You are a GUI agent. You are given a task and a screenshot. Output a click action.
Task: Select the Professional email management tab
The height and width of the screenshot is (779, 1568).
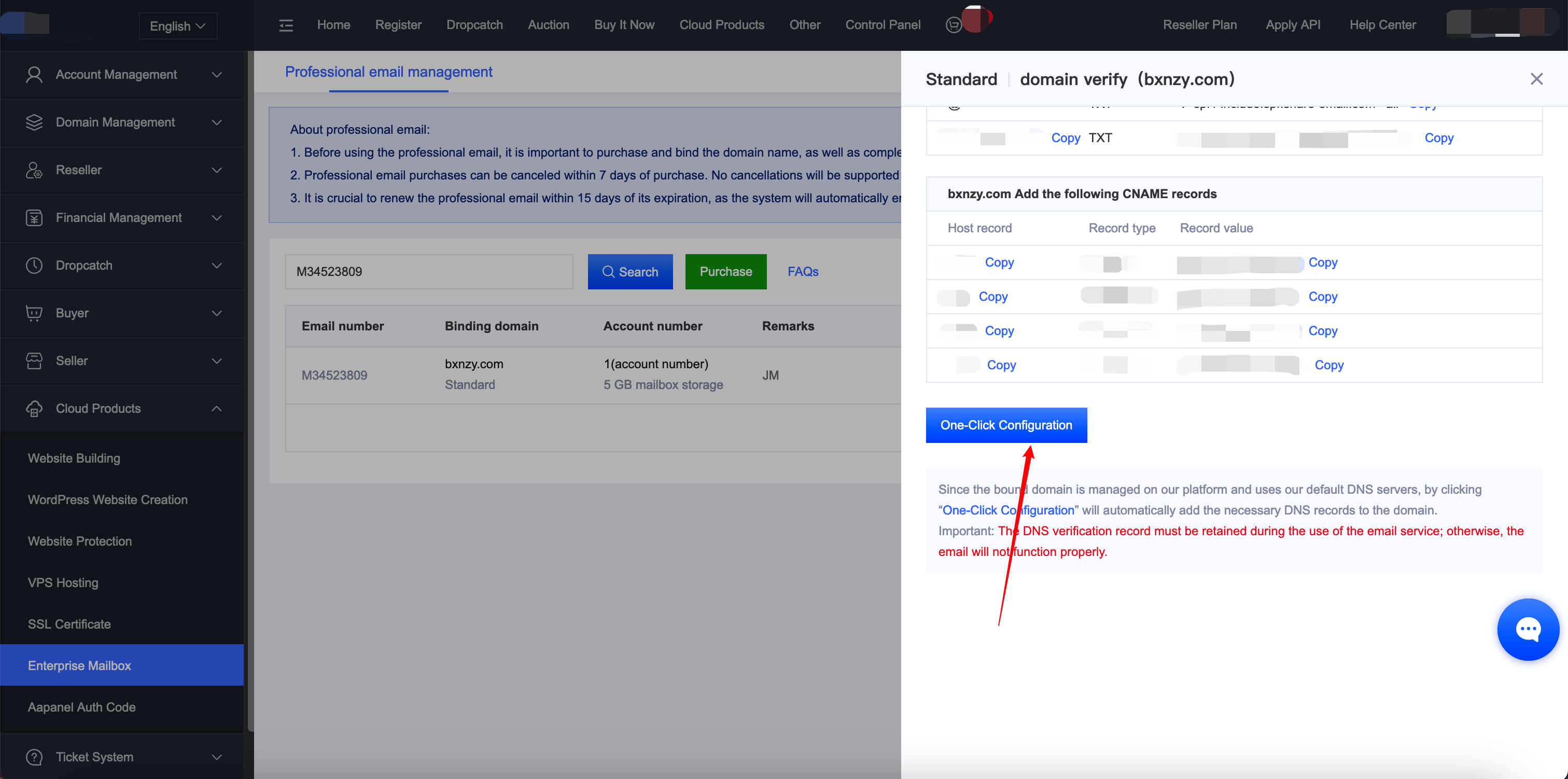click(x=388, y=72)
